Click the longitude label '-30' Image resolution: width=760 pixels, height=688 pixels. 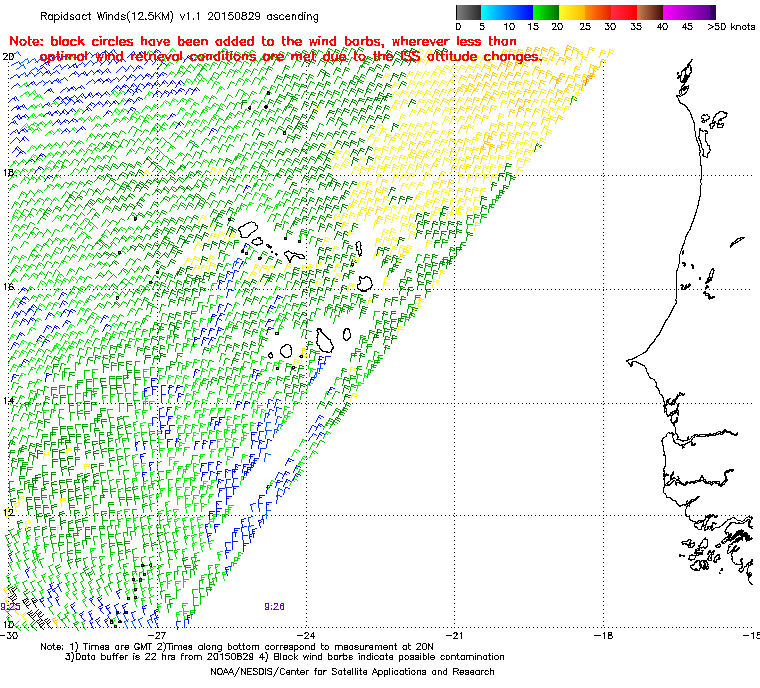8,635
